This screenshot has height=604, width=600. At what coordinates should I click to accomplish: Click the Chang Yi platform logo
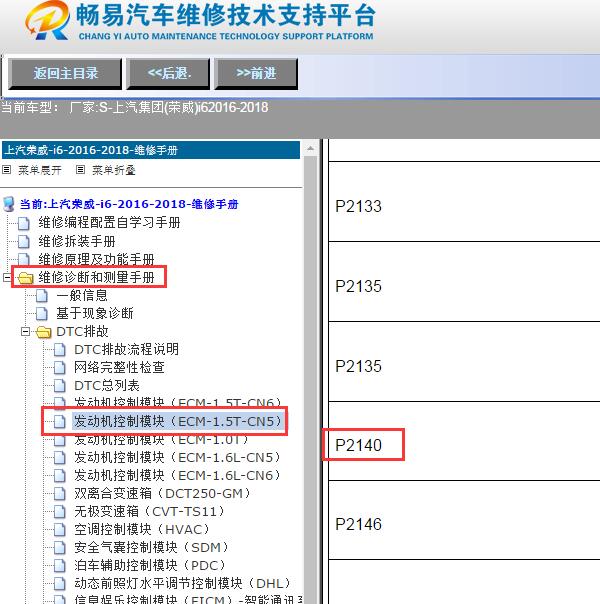pyautogui.click(x=47, y=20)
